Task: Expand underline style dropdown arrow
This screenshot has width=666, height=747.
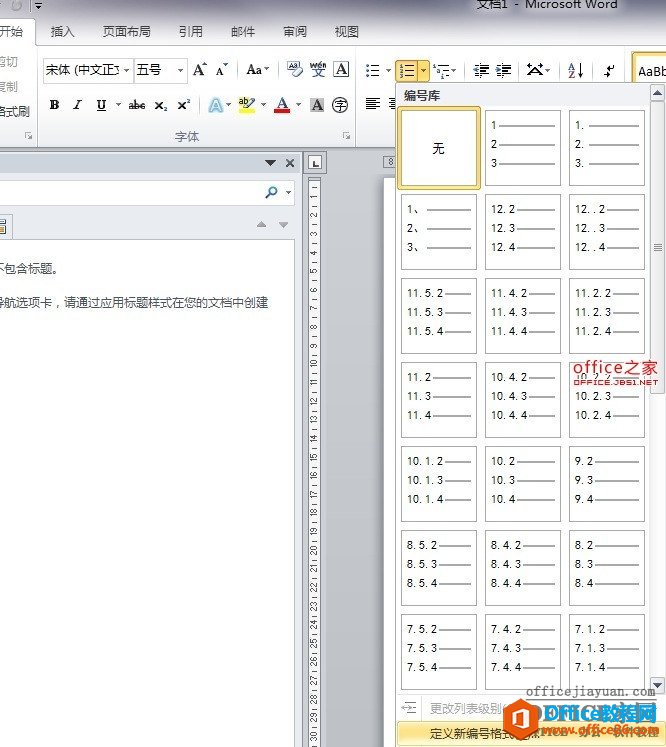Action: coord(118,104)
